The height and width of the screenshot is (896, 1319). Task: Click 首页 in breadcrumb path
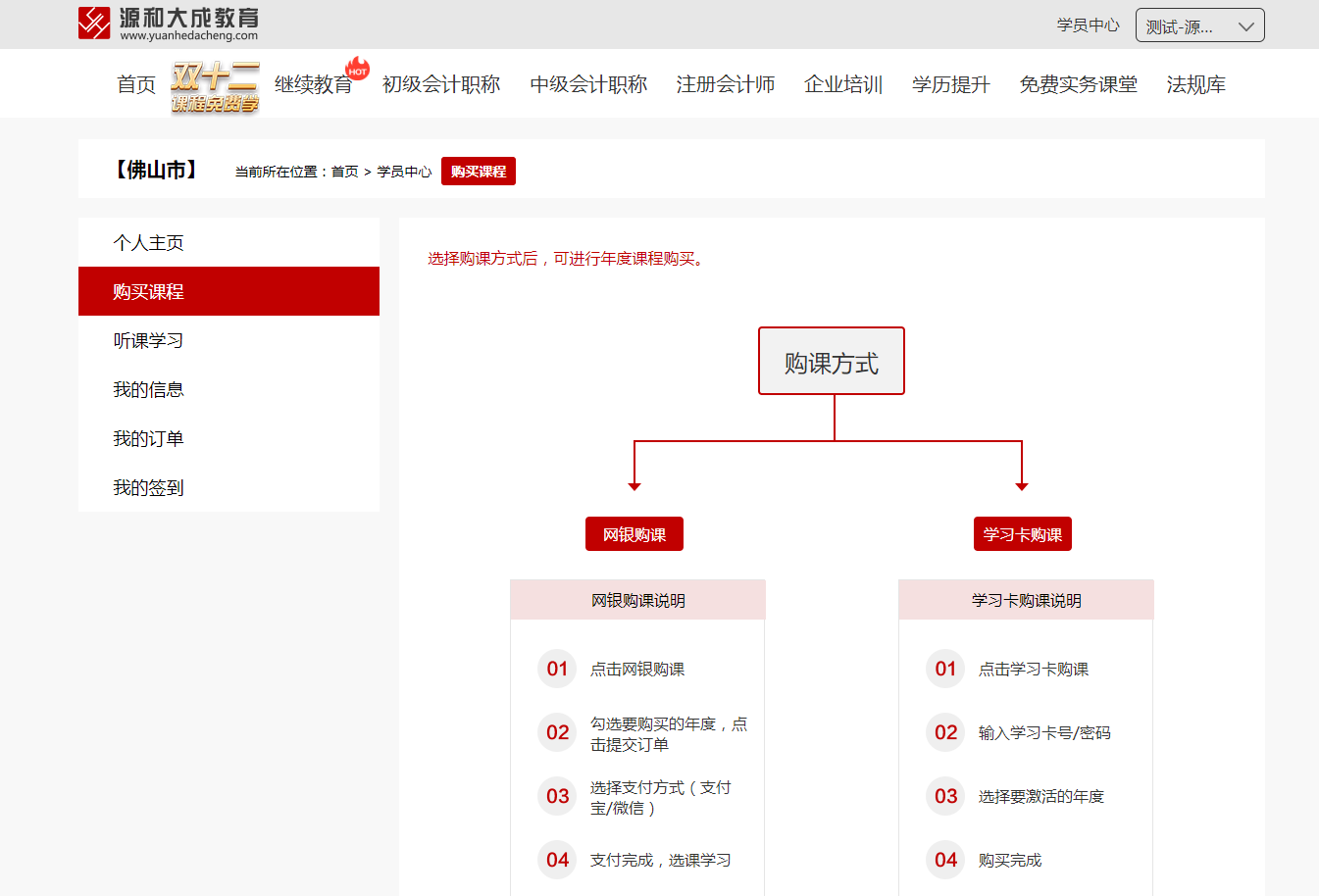(x=344, y=172)
